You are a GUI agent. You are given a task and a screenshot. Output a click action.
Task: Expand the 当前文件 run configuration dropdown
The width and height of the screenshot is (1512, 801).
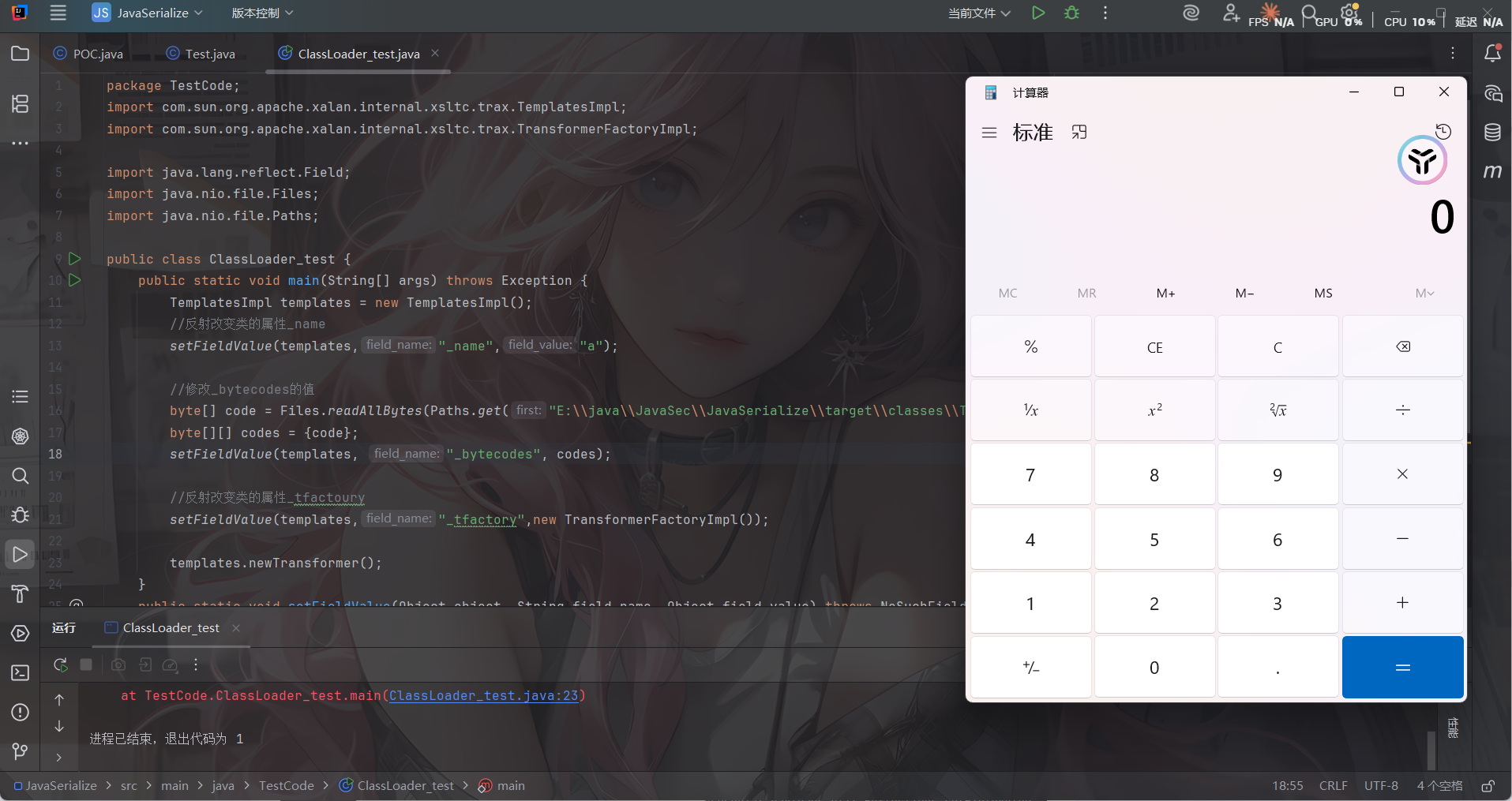coord(979,13)
